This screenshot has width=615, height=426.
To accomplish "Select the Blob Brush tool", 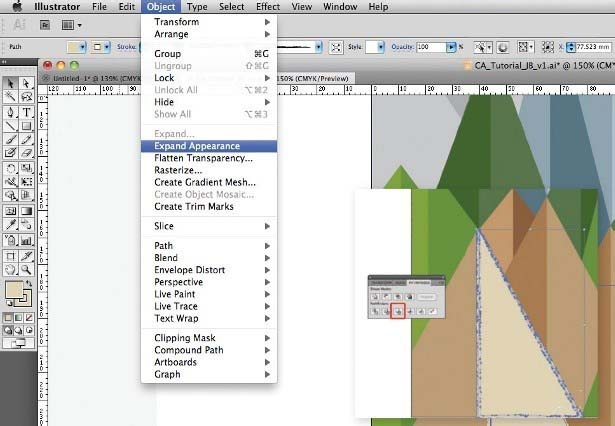I will [x=11, y=153].
